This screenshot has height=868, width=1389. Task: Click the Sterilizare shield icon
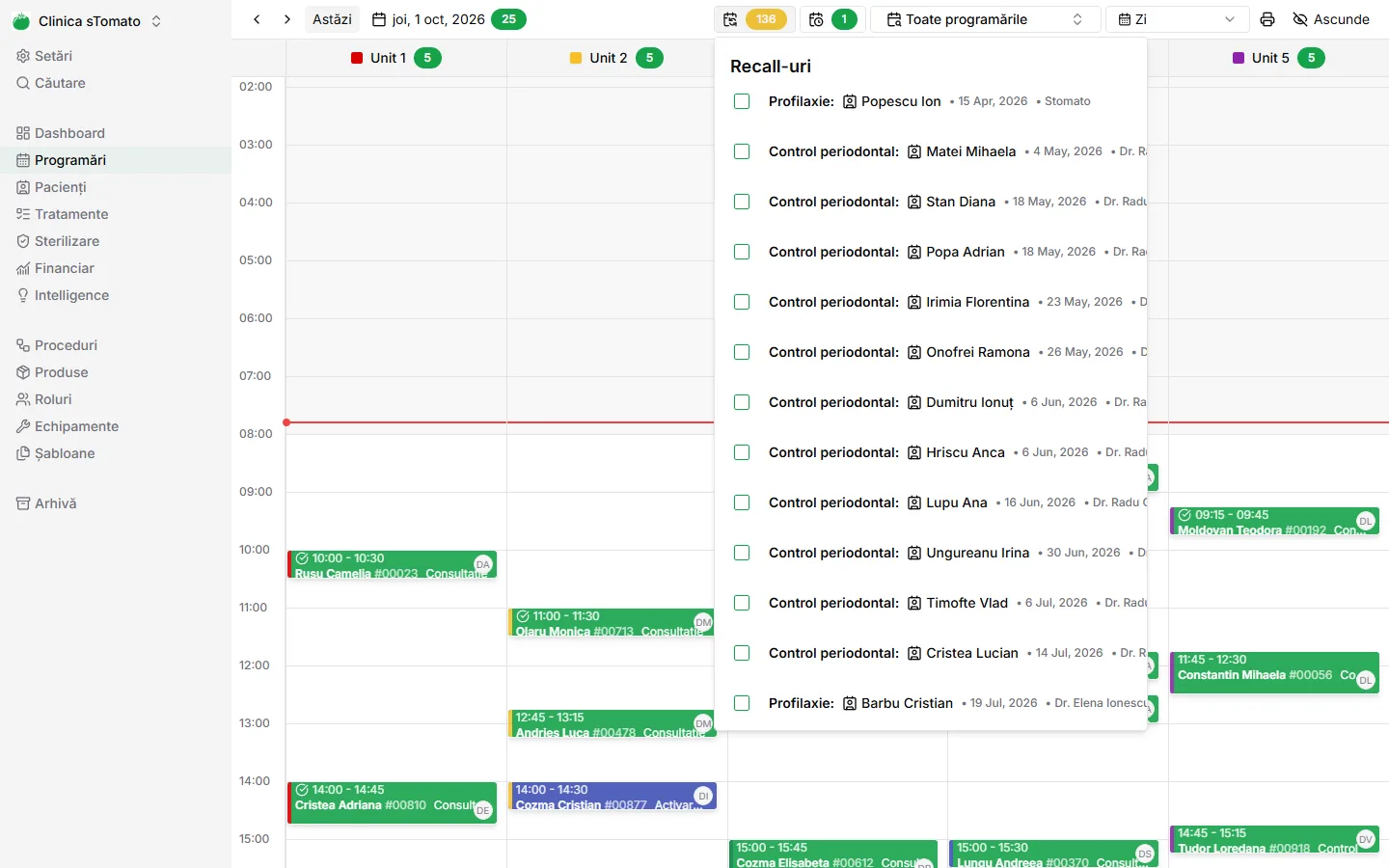point(23,241)
